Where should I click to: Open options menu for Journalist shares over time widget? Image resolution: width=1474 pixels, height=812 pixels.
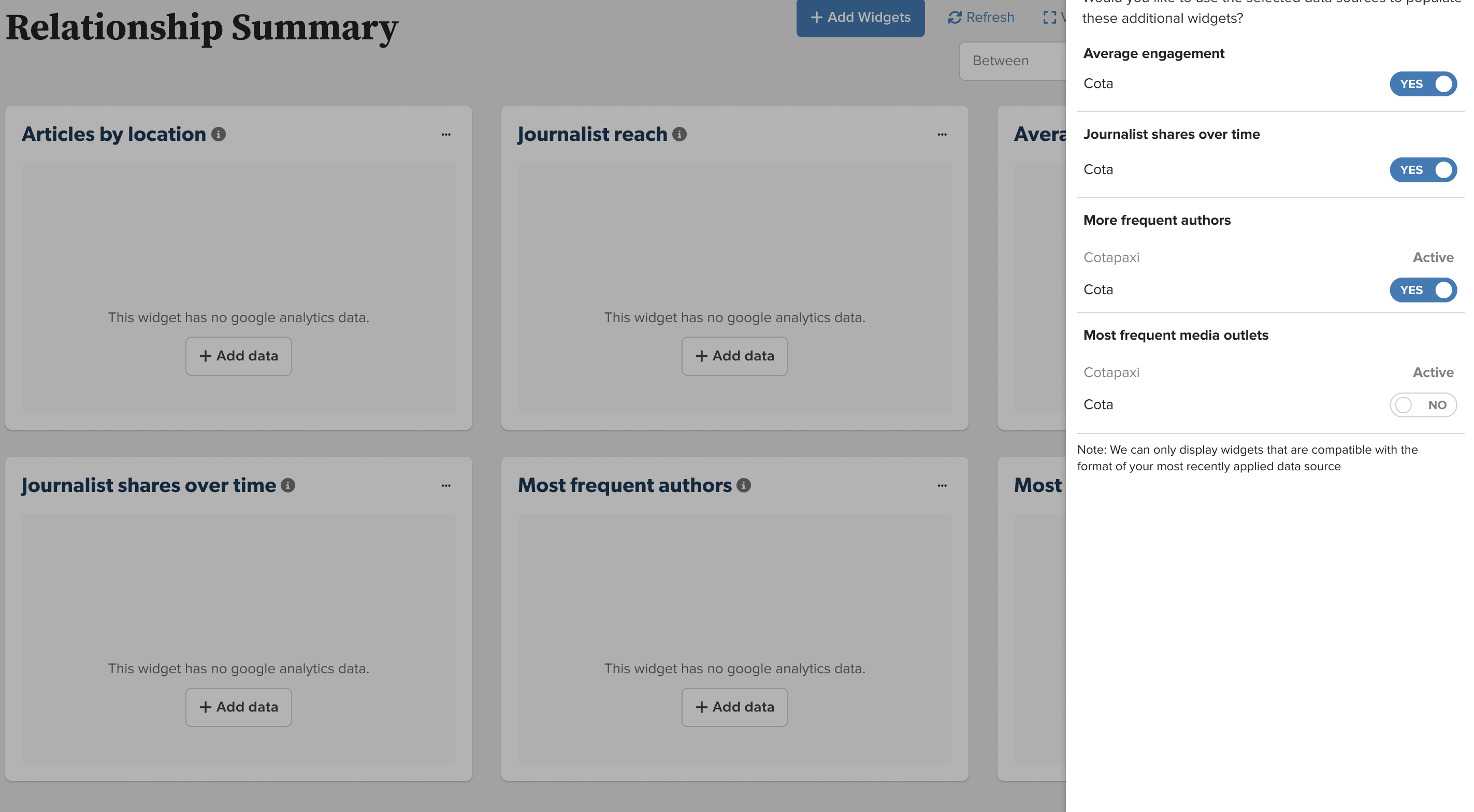(446, 486)
